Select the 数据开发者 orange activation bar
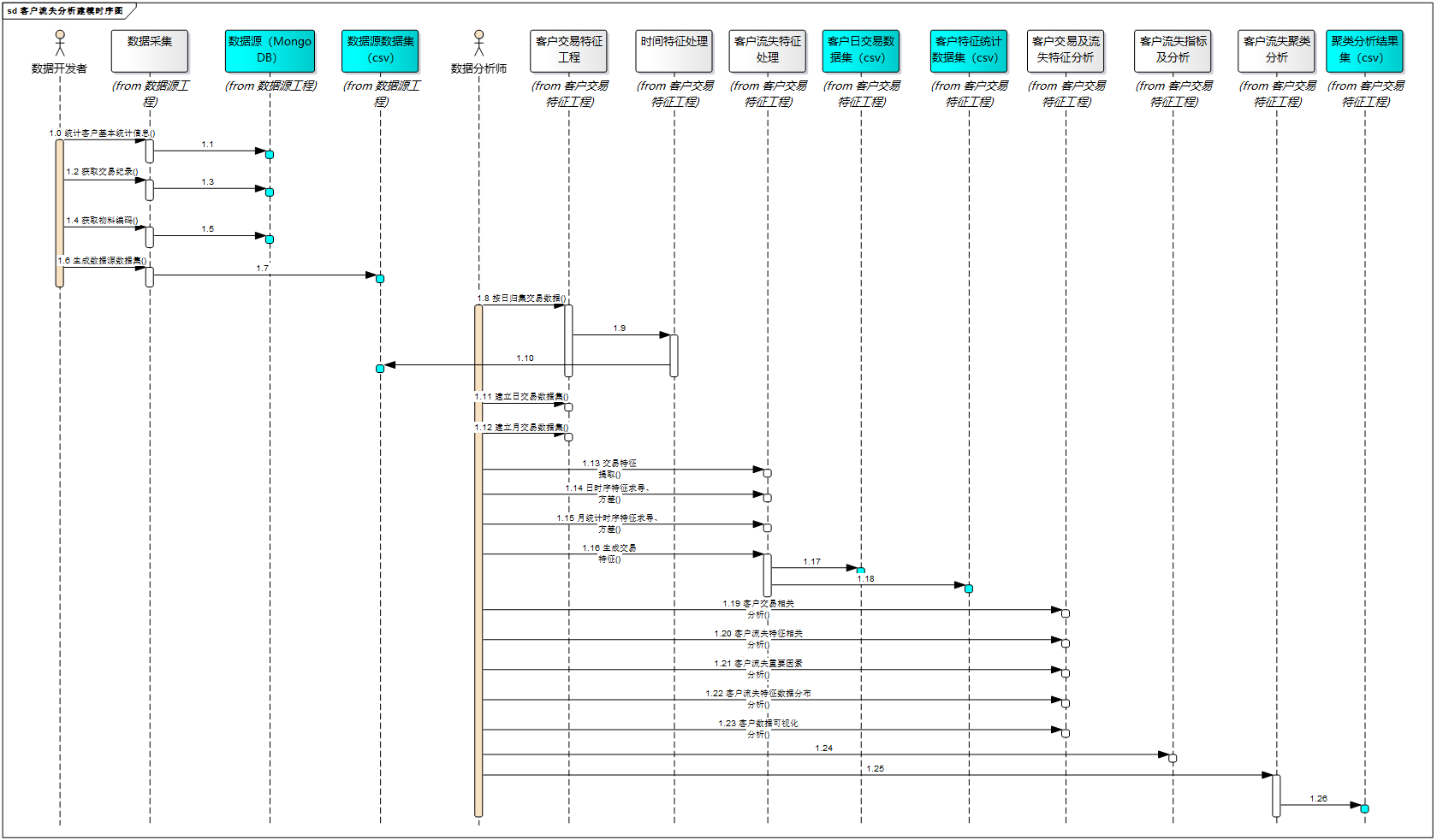1437x840 pixels. pyautogui.click(x=60, y=213)
